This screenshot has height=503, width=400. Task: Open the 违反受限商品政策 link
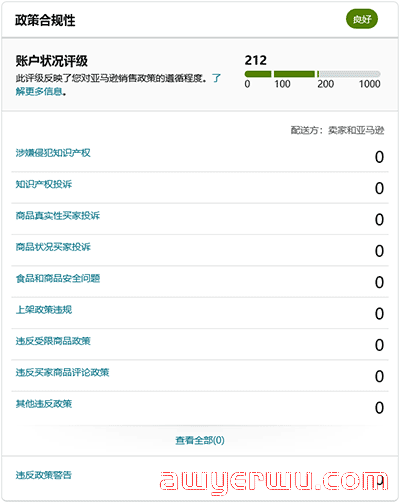(53, 341)
